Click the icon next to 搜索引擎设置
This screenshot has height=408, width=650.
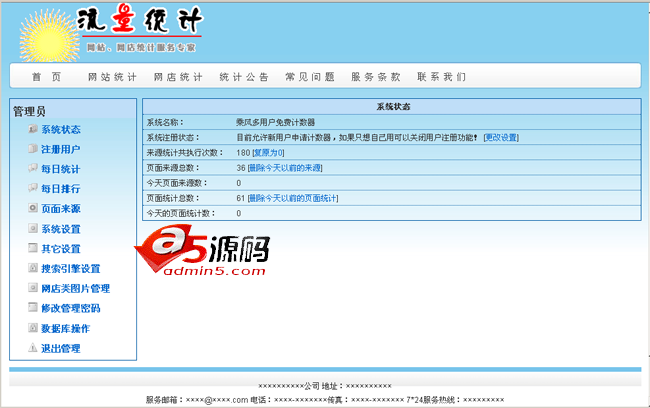[x=33, y=268]
